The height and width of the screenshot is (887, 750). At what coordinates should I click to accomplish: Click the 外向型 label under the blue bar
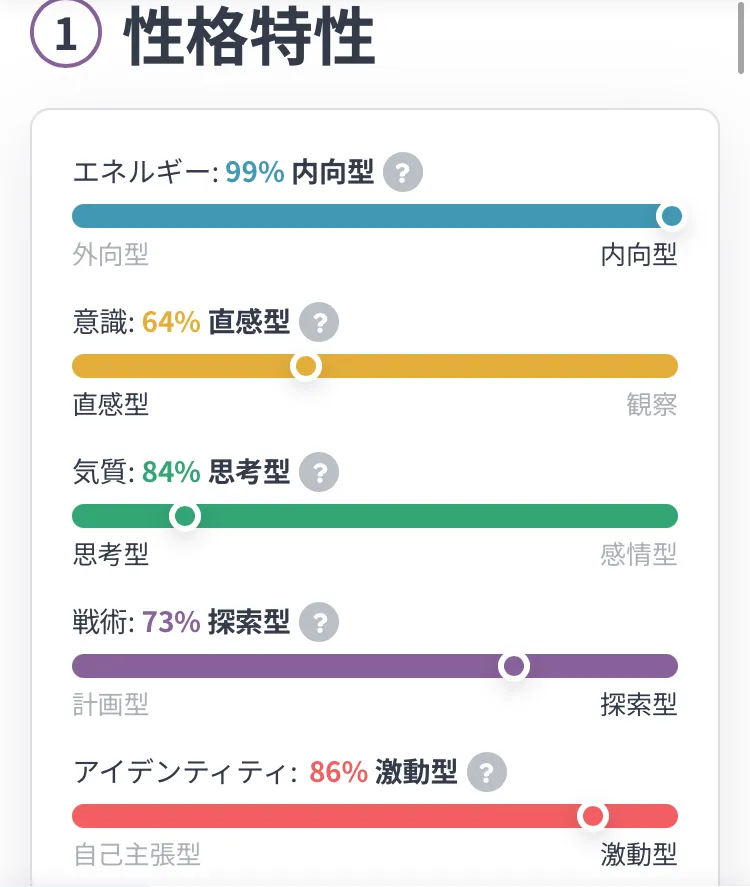pos(110,255)
